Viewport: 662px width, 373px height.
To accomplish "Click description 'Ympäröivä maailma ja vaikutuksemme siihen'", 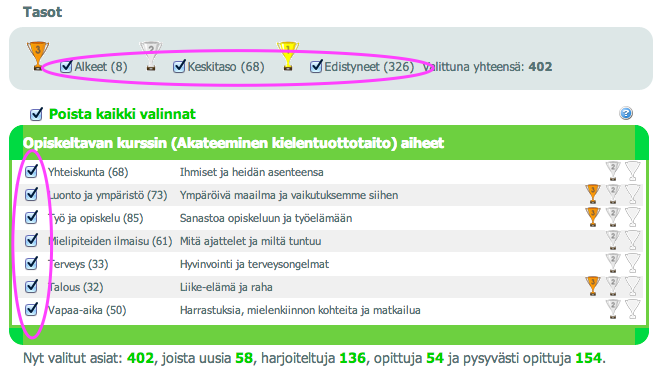I will [x=289, y=195].
